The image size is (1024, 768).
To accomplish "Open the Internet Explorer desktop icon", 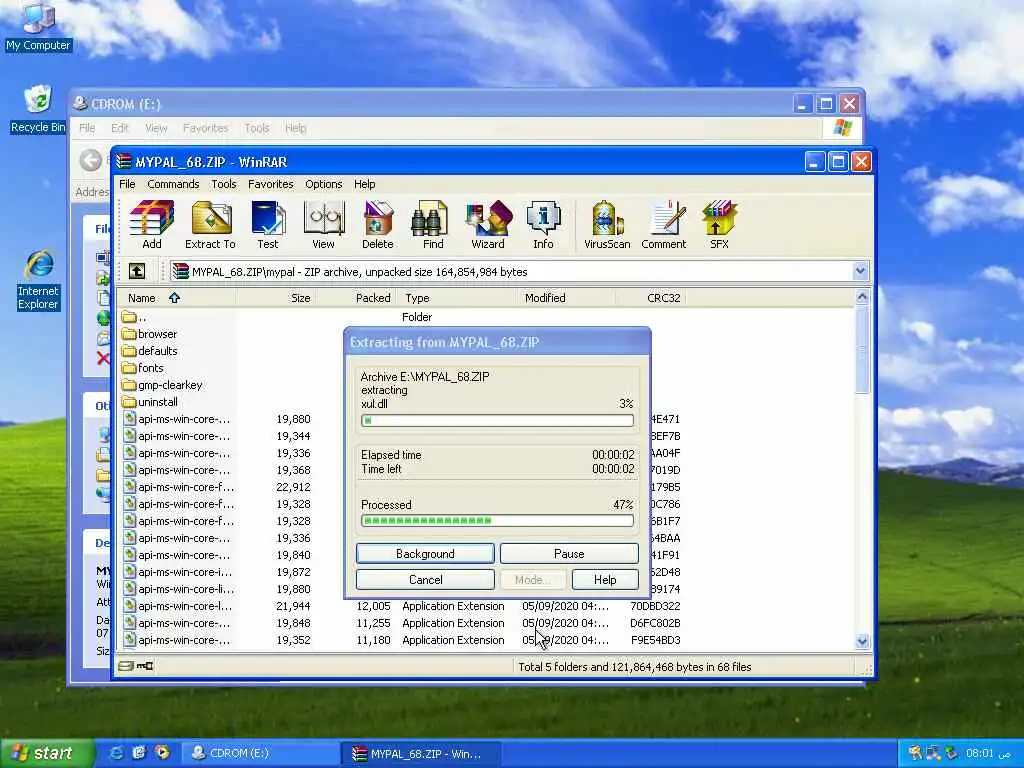I will pyautogui.click(x=38, y=281).
